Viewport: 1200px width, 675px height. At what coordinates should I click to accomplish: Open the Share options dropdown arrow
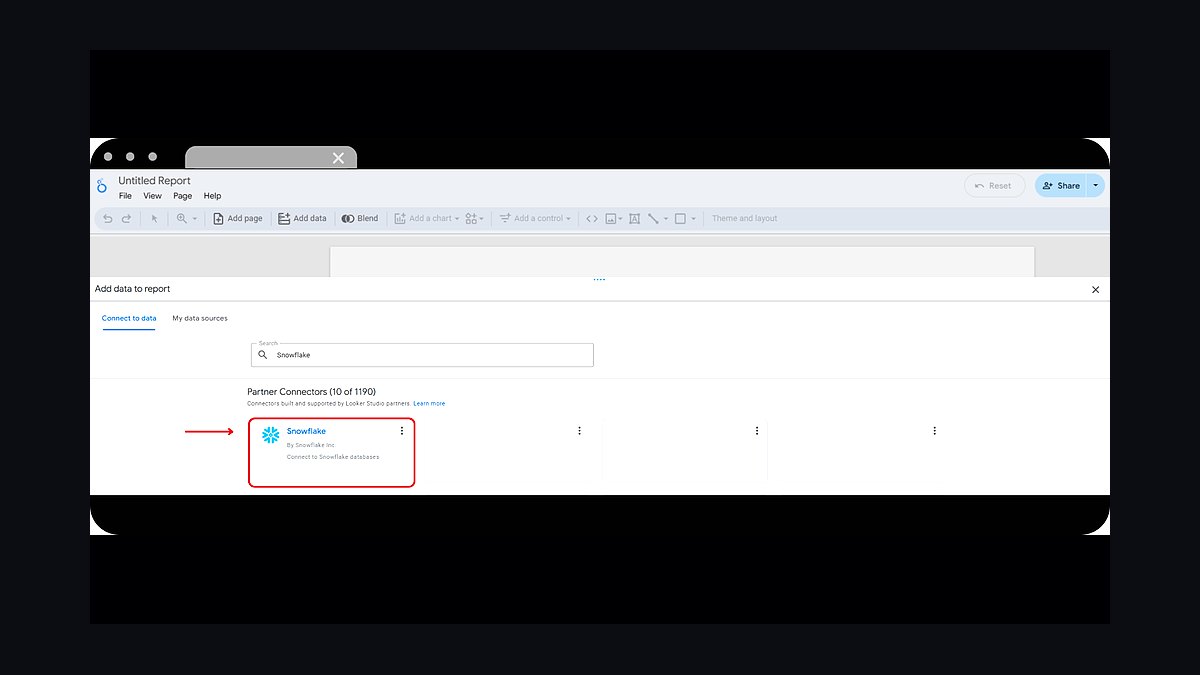coord(1096,185)
